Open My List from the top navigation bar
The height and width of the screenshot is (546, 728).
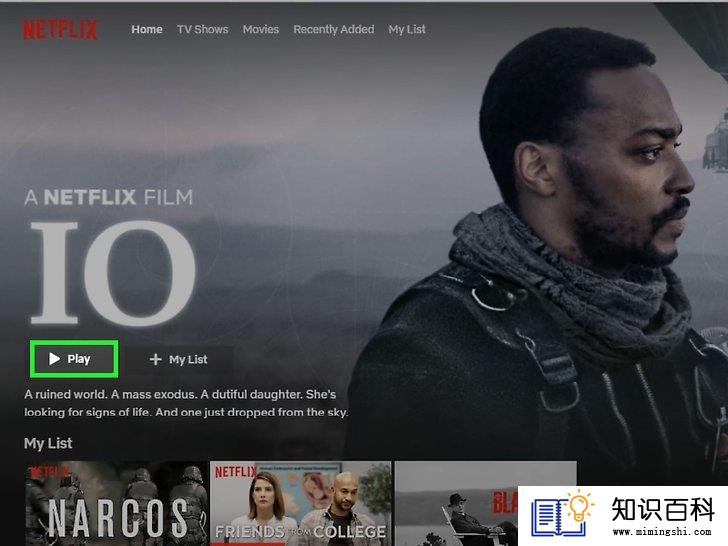click(407, 29)
